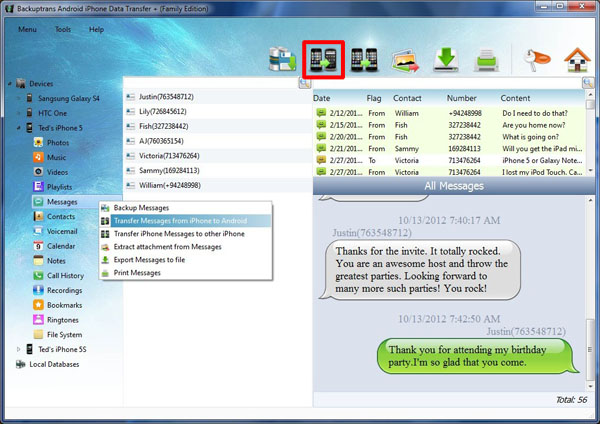Expand the Ted's iPhone 5S node

tap(18, 349)
